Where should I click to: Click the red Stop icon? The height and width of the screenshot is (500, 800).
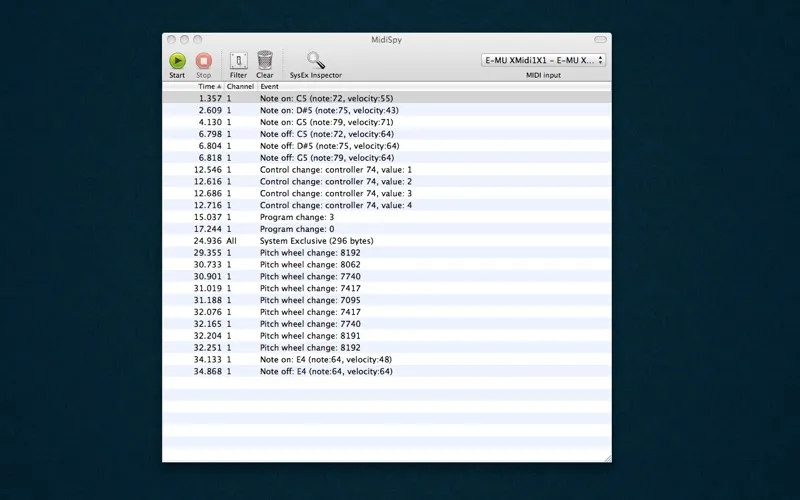203,60
